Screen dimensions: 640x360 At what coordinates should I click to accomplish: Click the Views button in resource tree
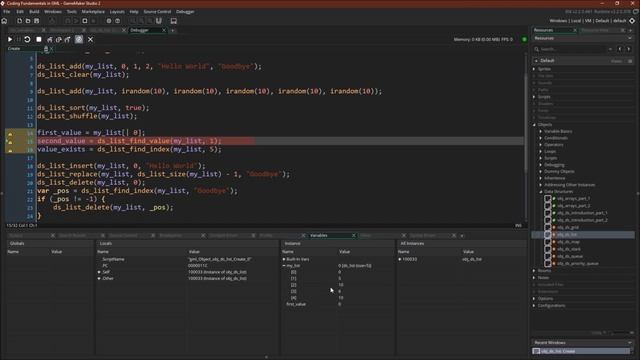point(616,61)
